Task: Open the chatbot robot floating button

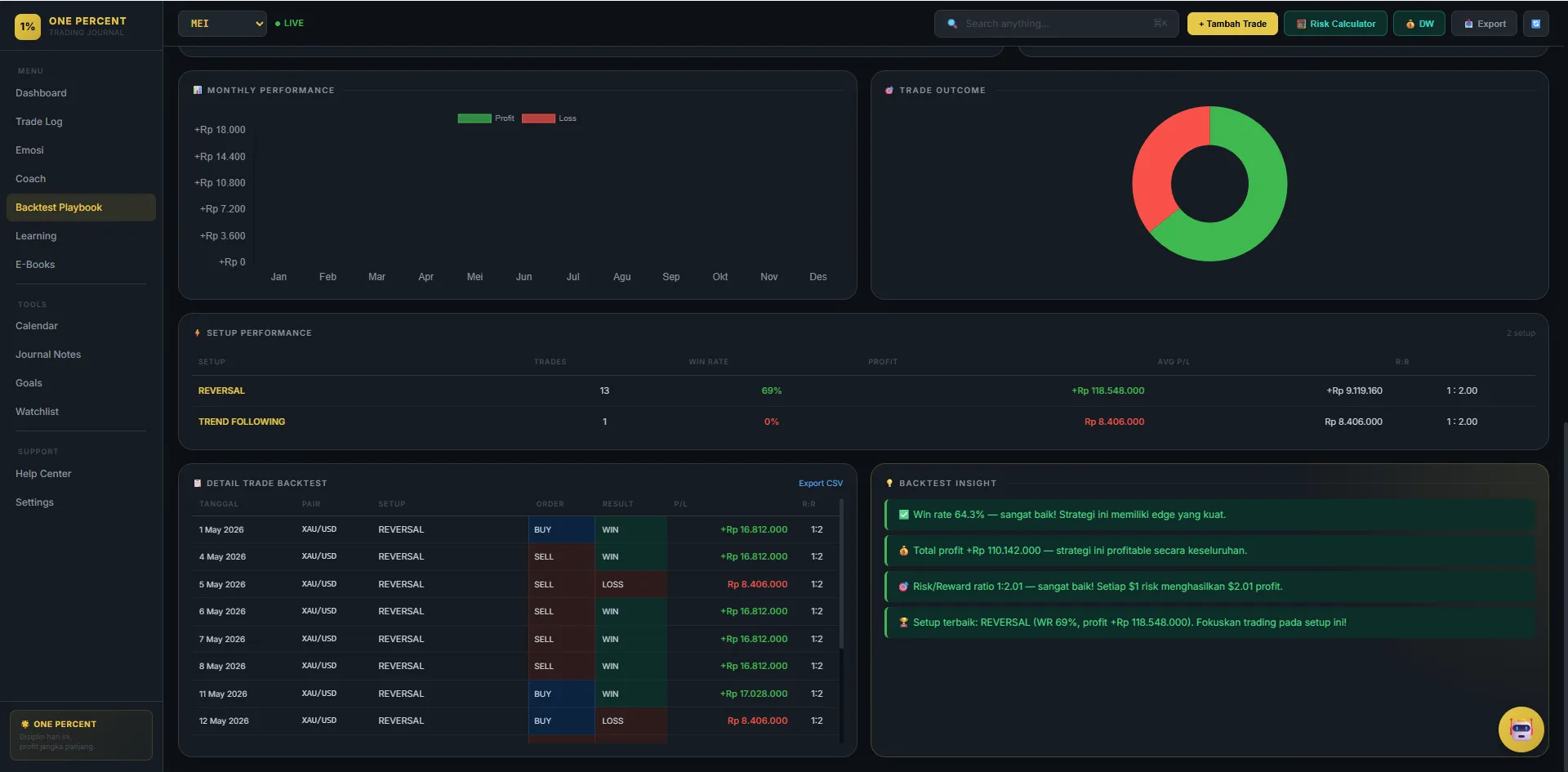Action: pyautogui.click(x=1521, y=729)
